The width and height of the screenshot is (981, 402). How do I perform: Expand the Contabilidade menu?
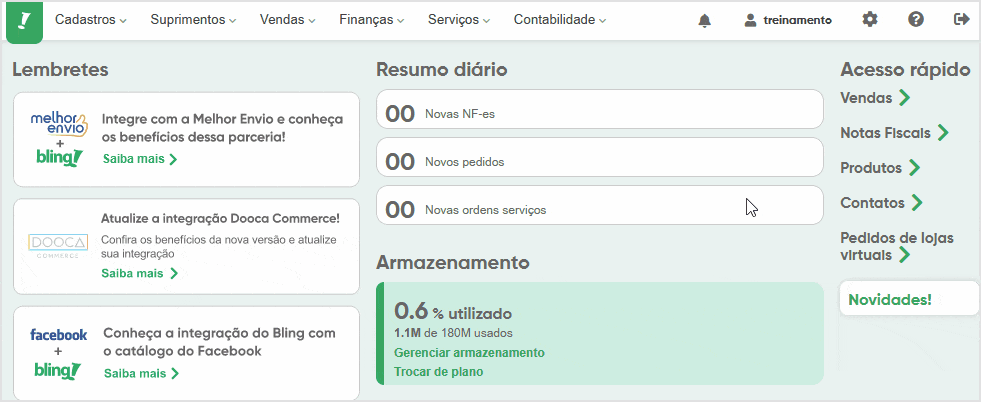tap(560, 20)
